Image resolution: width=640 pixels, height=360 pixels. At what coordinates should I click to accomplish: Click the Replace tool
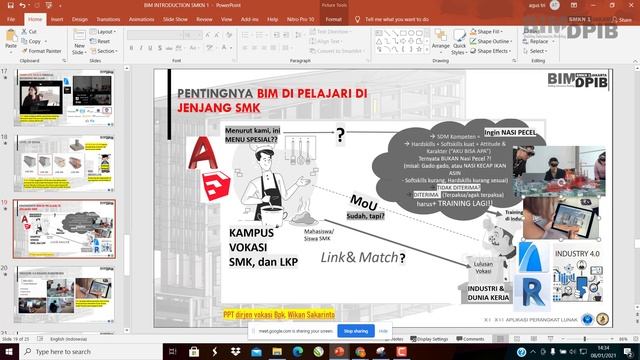(x=536, y=41)
